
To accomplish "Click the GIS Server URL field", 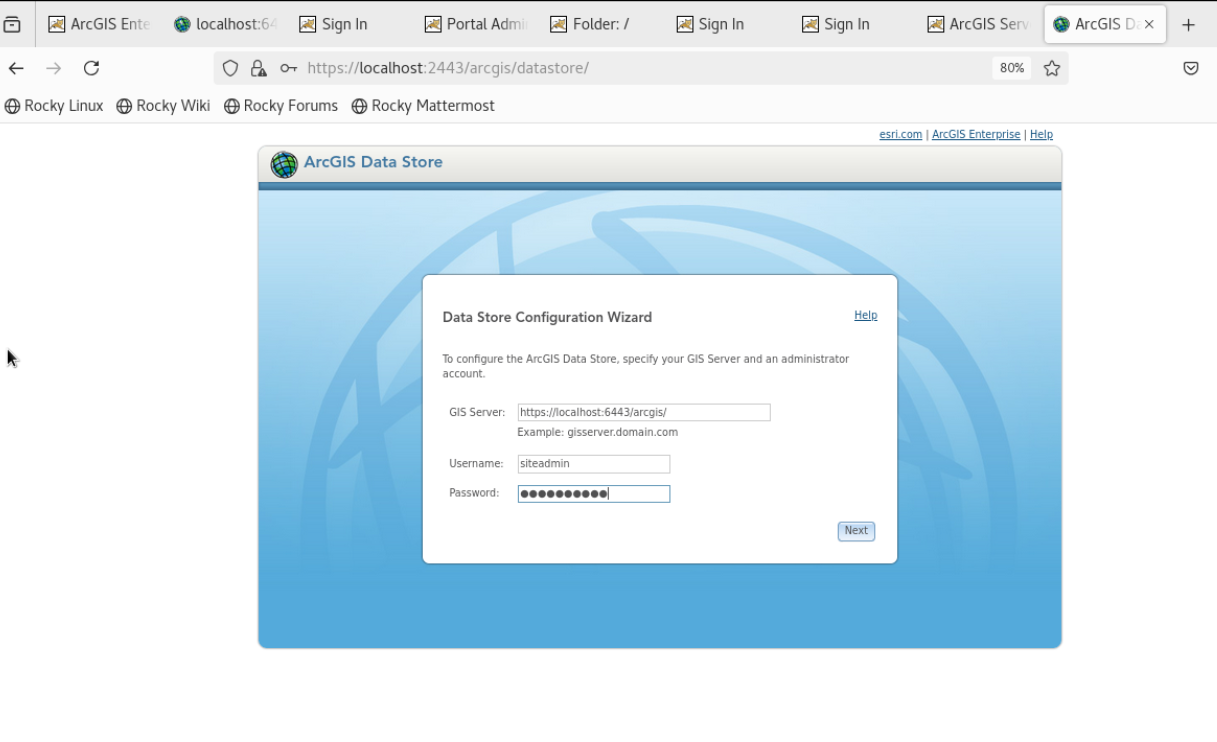I will pos(644,412).
